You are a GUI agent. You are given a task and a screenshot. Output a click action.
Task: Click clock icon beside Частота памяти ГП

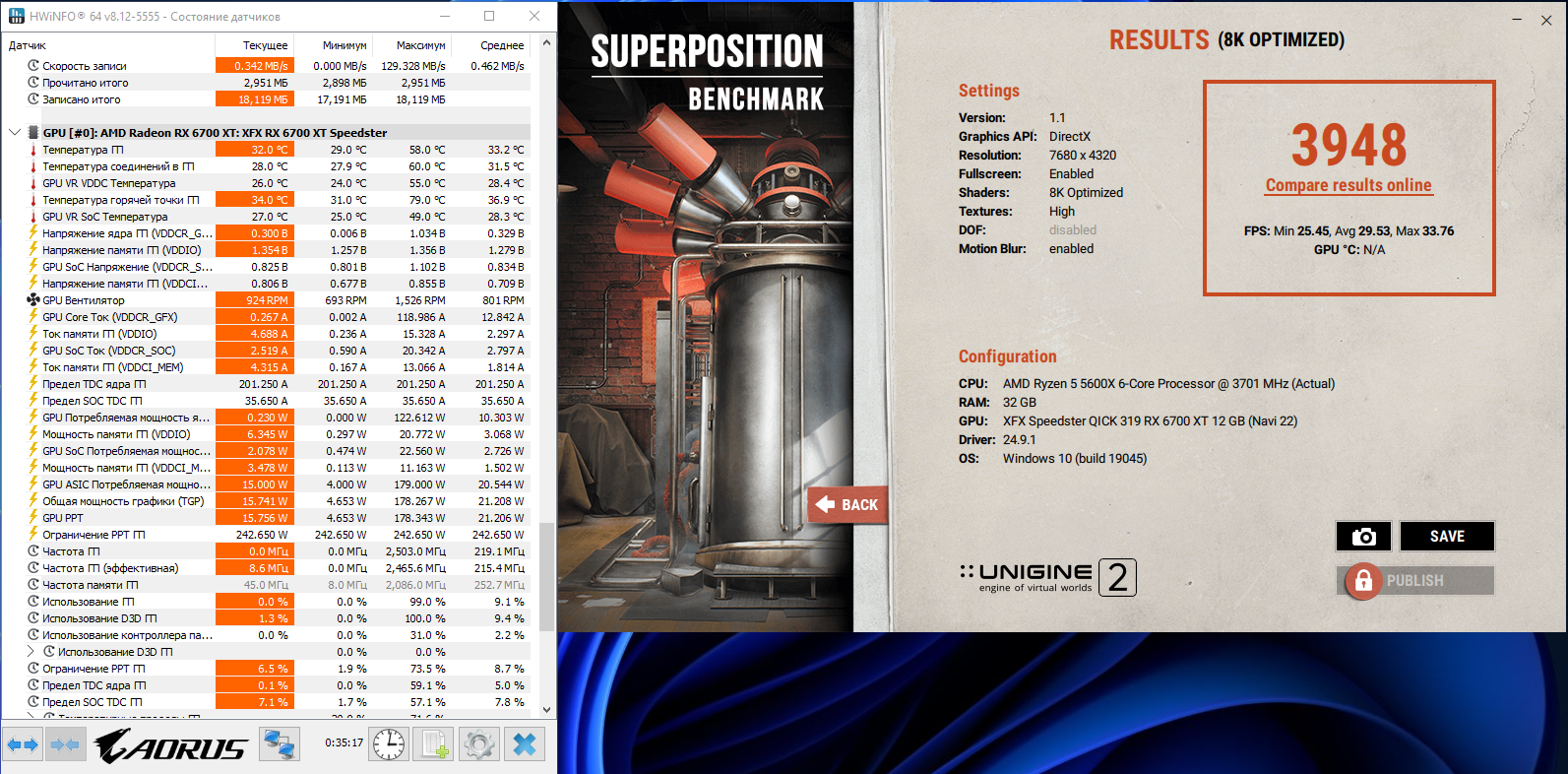click(x=33, y=585)
